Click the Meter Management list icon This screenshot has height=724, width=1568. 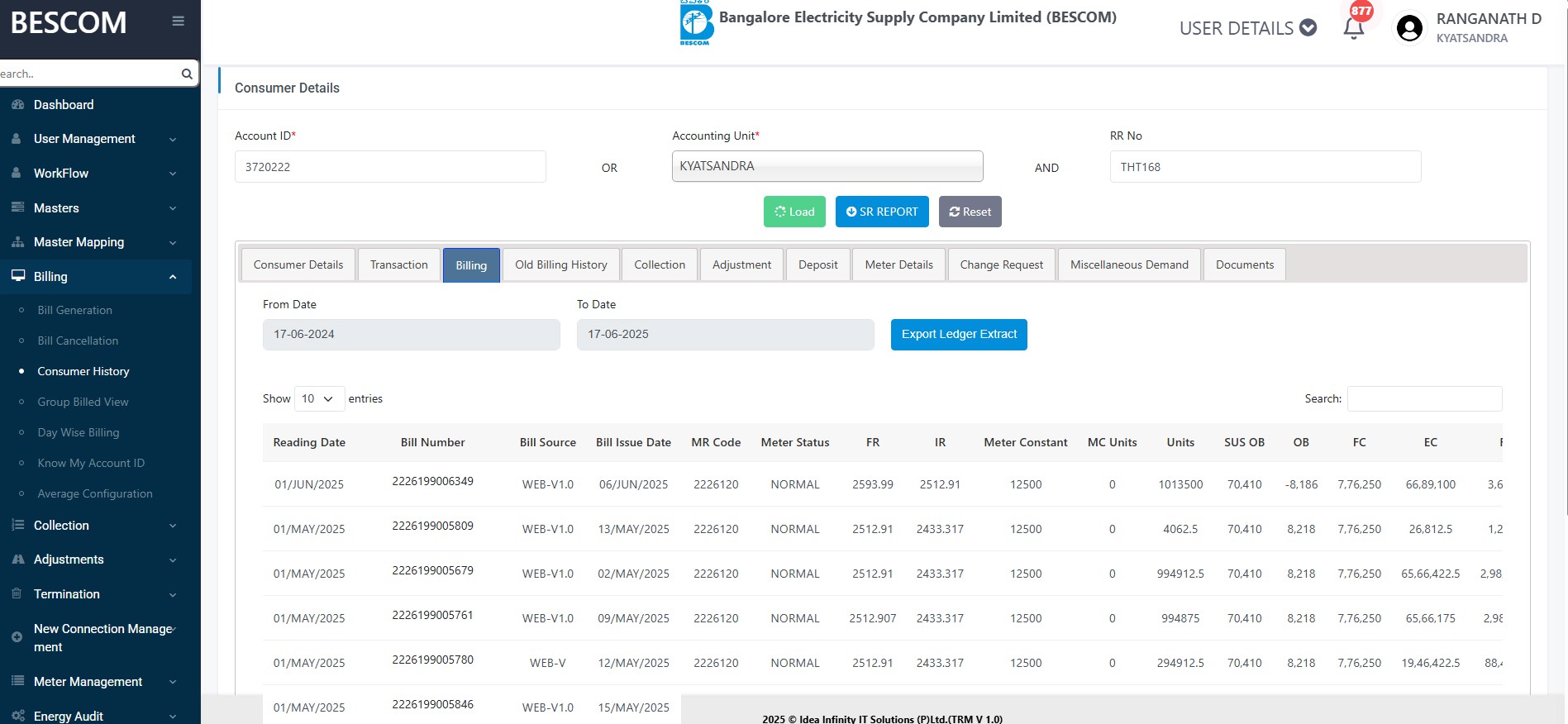[17, 681]
